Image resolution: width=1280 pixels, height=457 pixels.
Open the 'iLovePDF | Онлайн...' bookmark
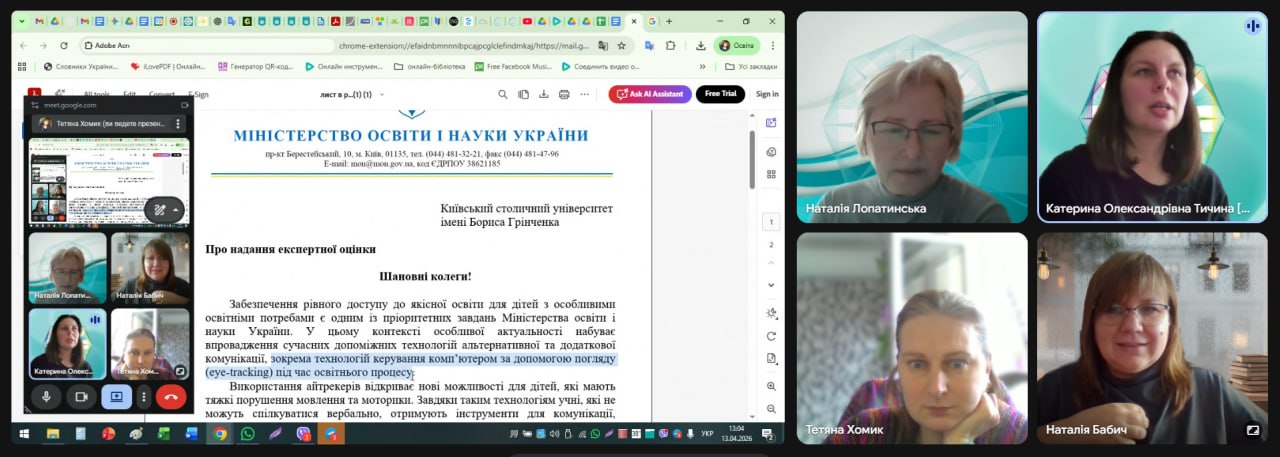168,66
